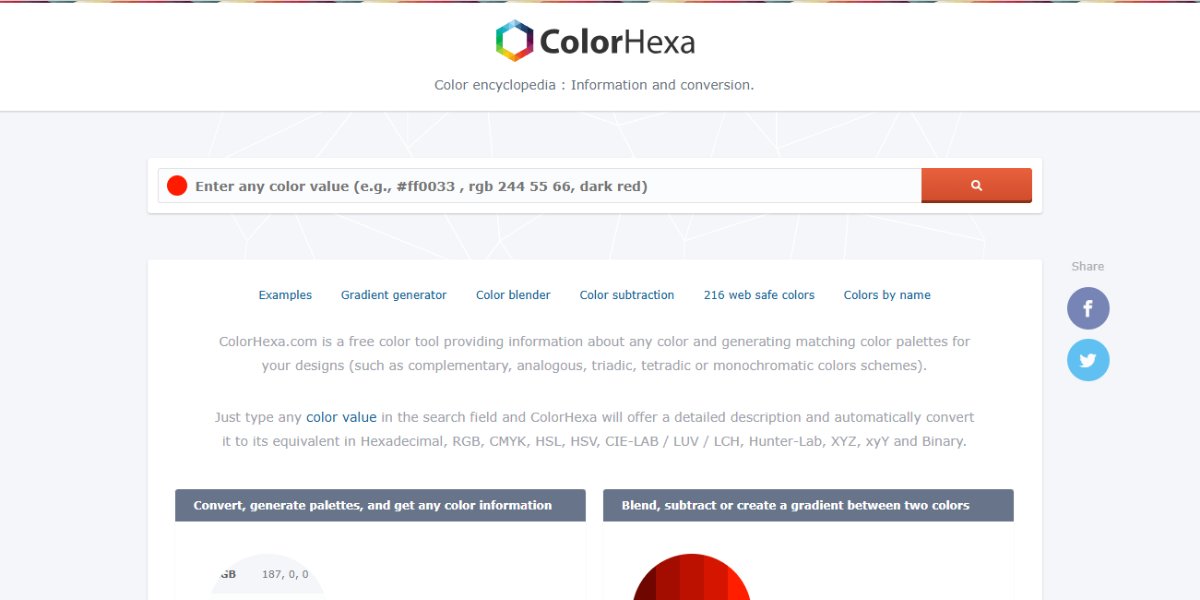
Task: Click the ColorHexa hexagon logo icon
Action: (x=513, y=40)
